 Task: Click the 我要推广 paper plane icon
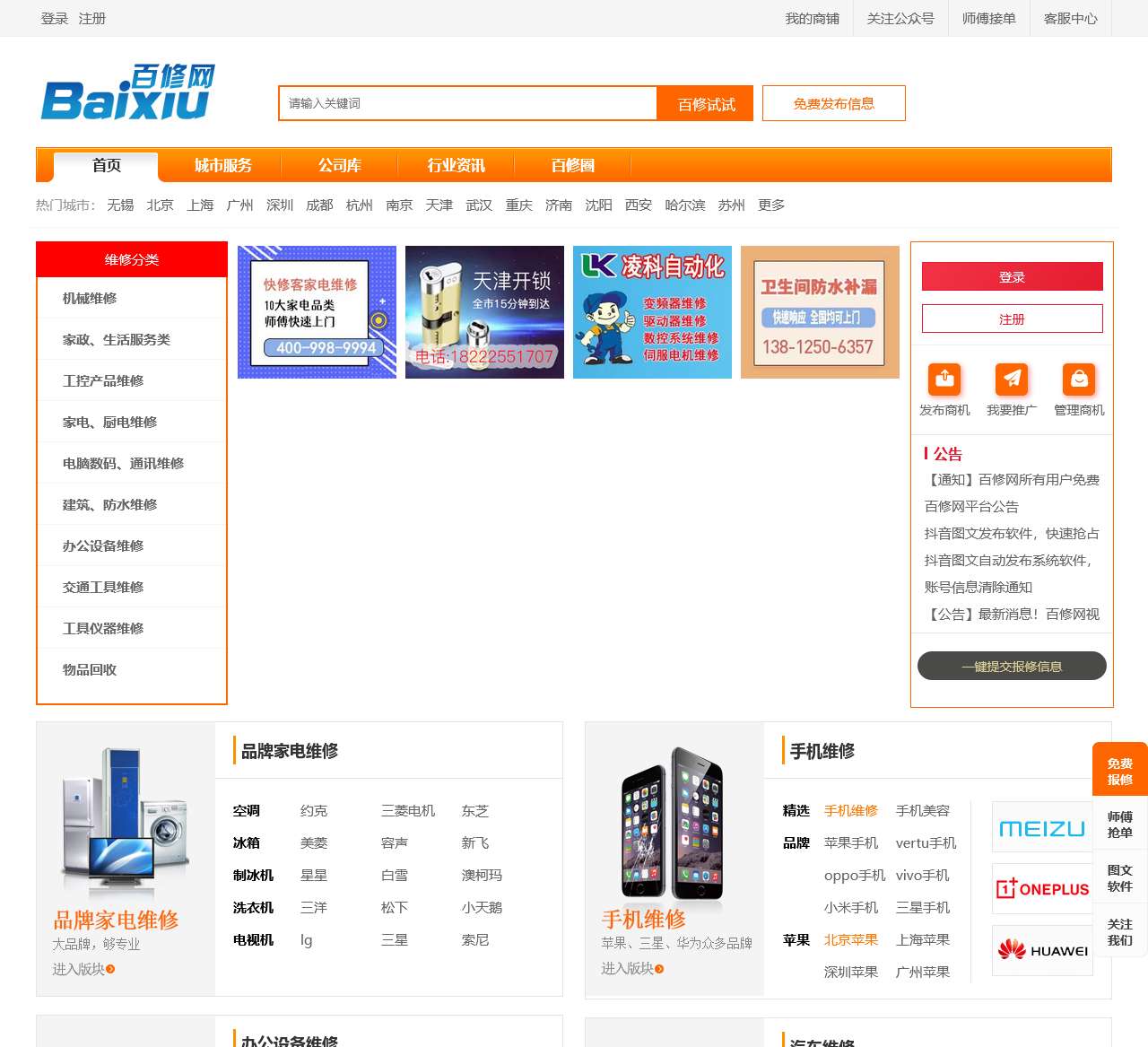(x=1012, y=380)
